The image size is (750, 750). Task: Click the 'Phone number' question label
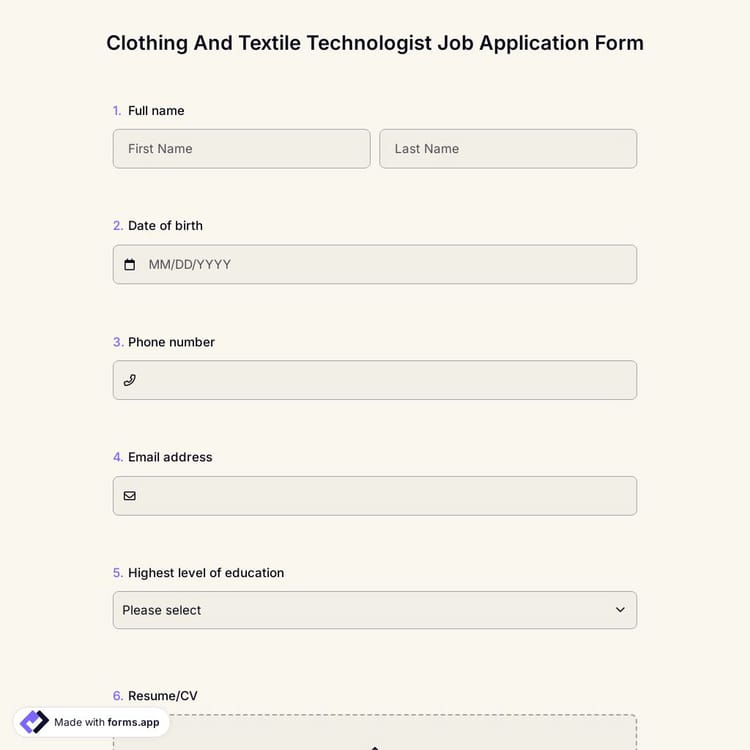(x=171, y=342)
